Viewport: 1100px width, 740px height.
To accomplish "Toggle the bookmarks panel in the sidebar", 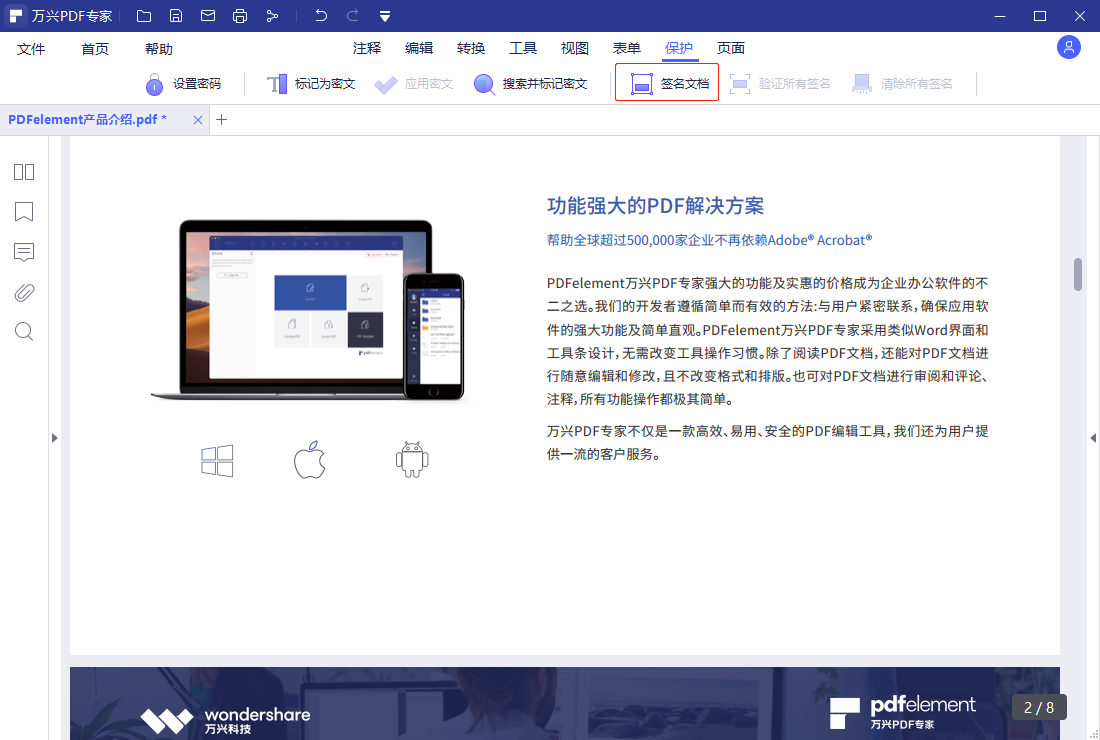I will pyautogui.click(x=23, y=212).
